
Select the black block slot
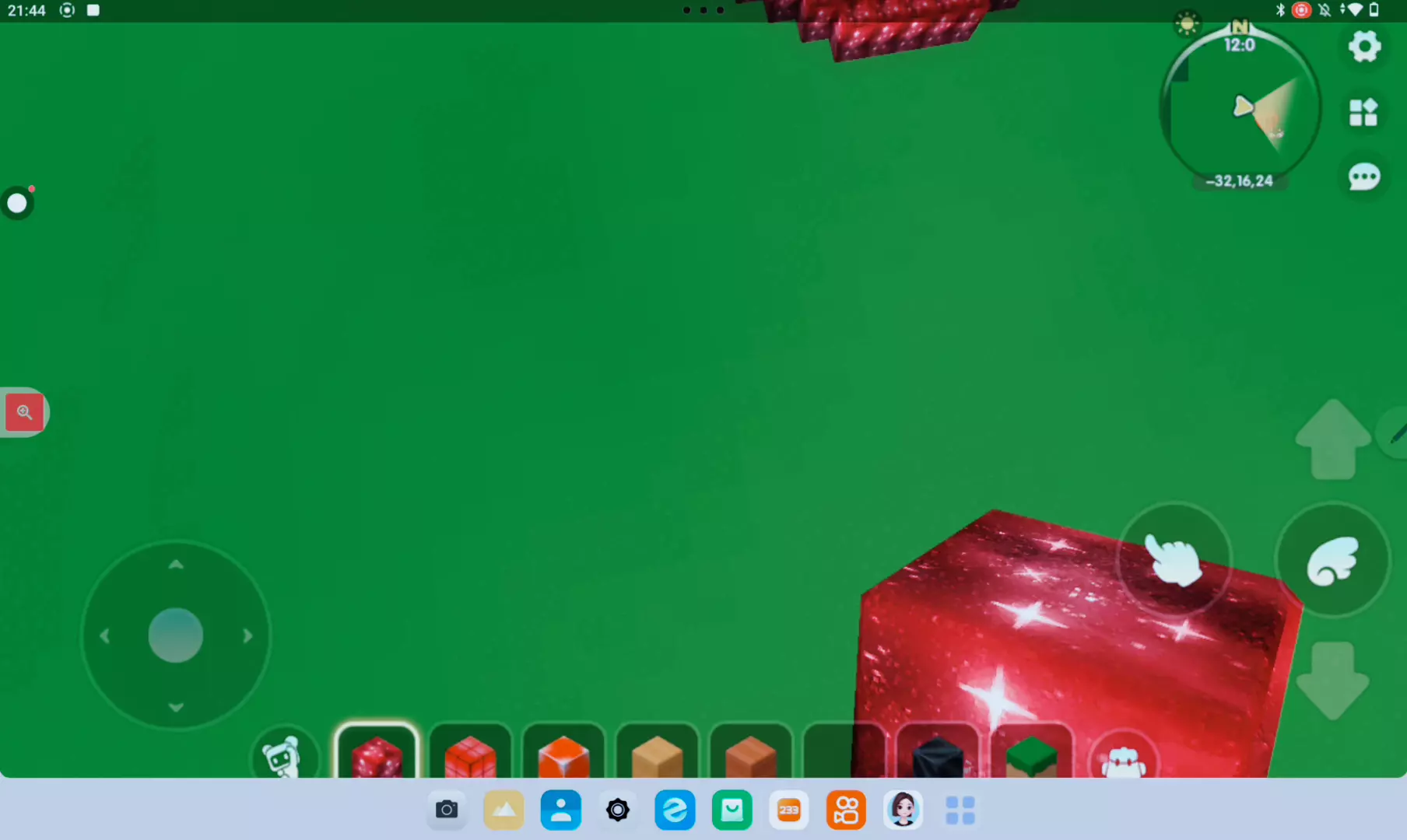[937, 754]
